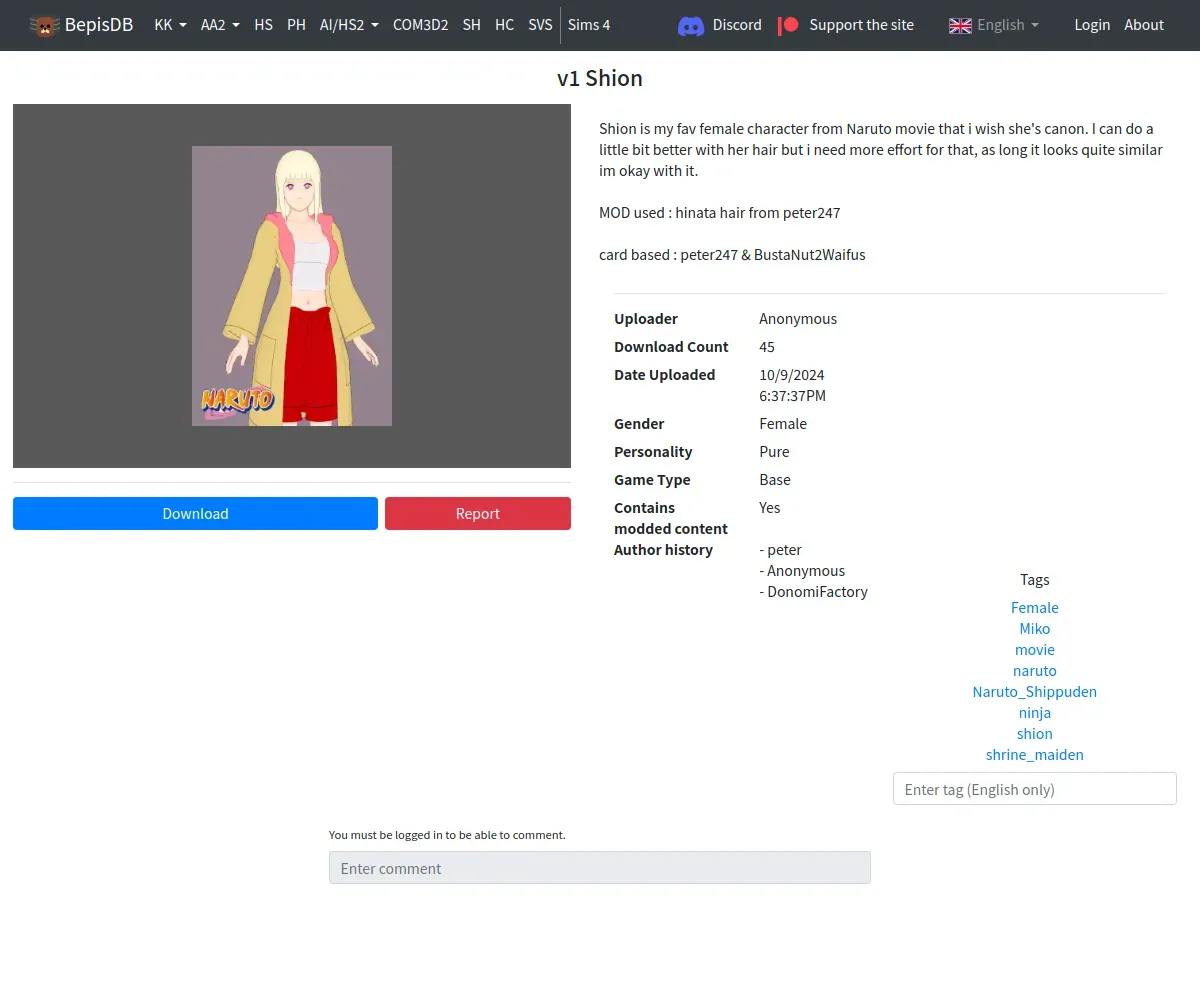This screenshot has height=1000, width=1200.
Task: Click the MOD used description line
Action: [x=720, y=213]
